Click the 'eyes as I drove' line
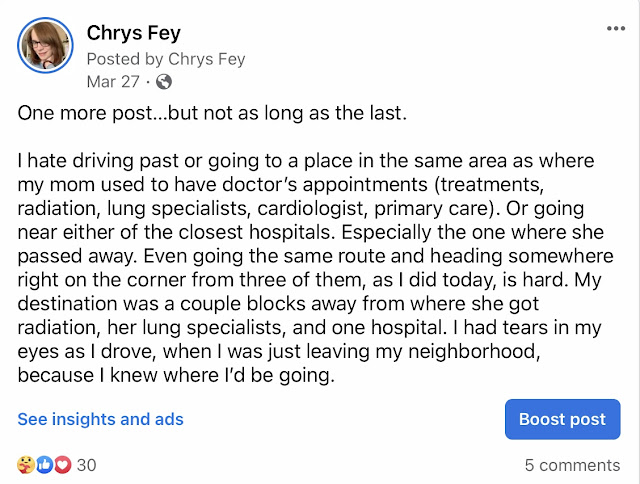640x484 pixels. click(279, 351)
